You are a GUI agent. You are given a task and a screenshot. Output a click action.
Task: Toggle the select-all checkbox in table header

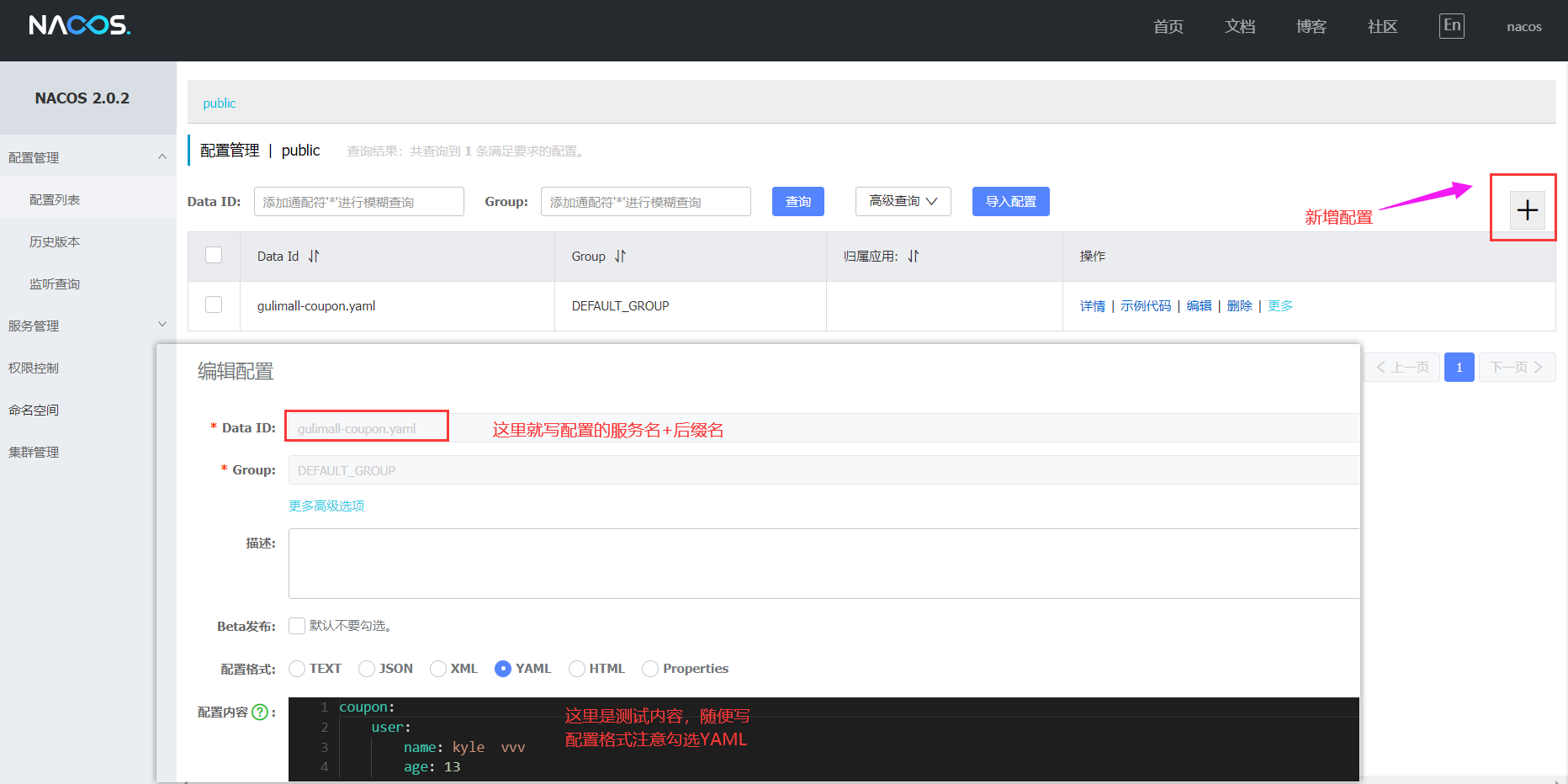click(214, 255)
